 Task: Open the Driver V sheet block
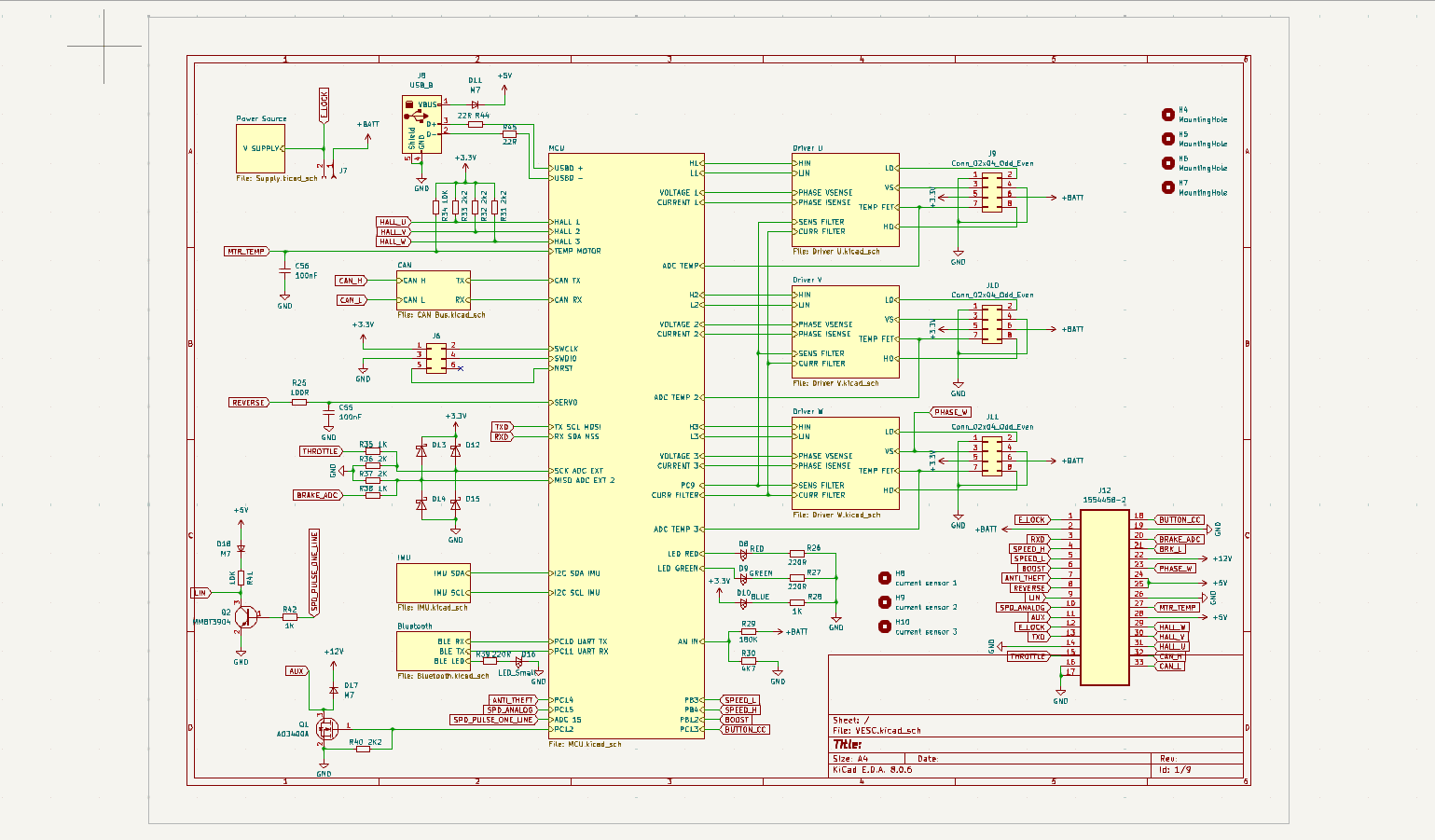click(846, 331)
